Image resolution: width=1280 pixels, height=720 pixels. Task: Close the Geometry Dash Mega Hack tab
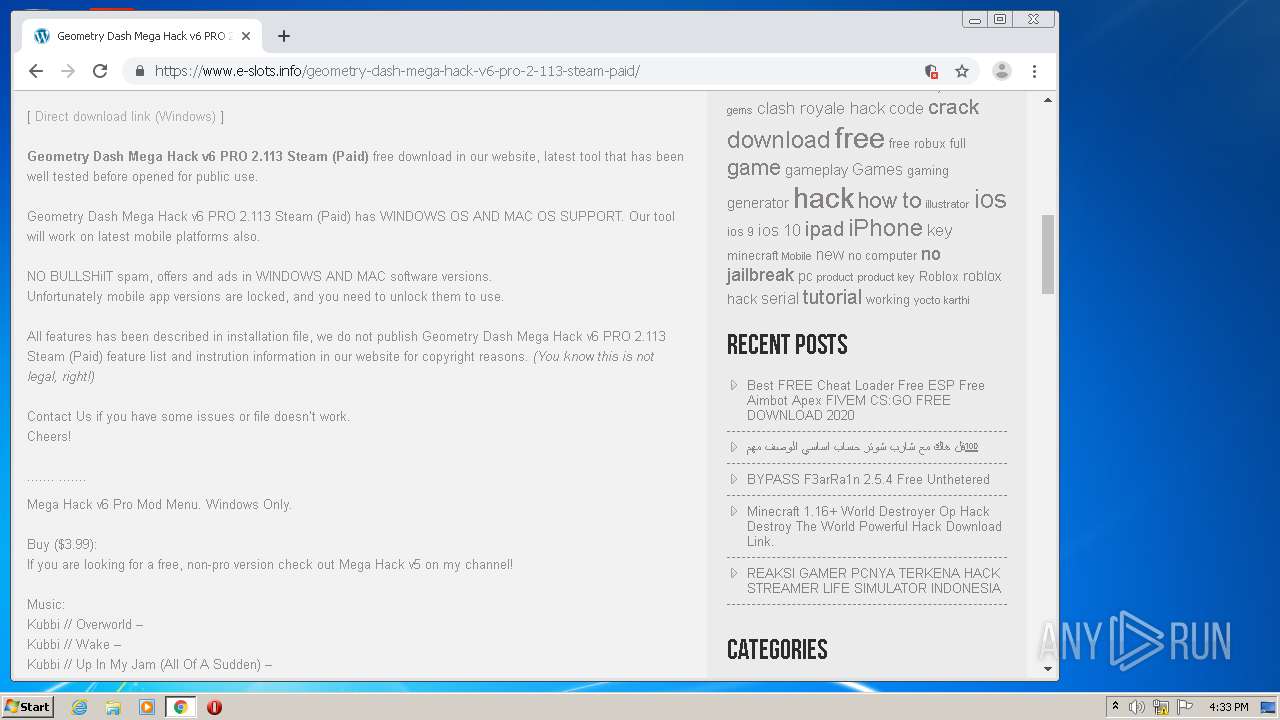click(246, 36)
